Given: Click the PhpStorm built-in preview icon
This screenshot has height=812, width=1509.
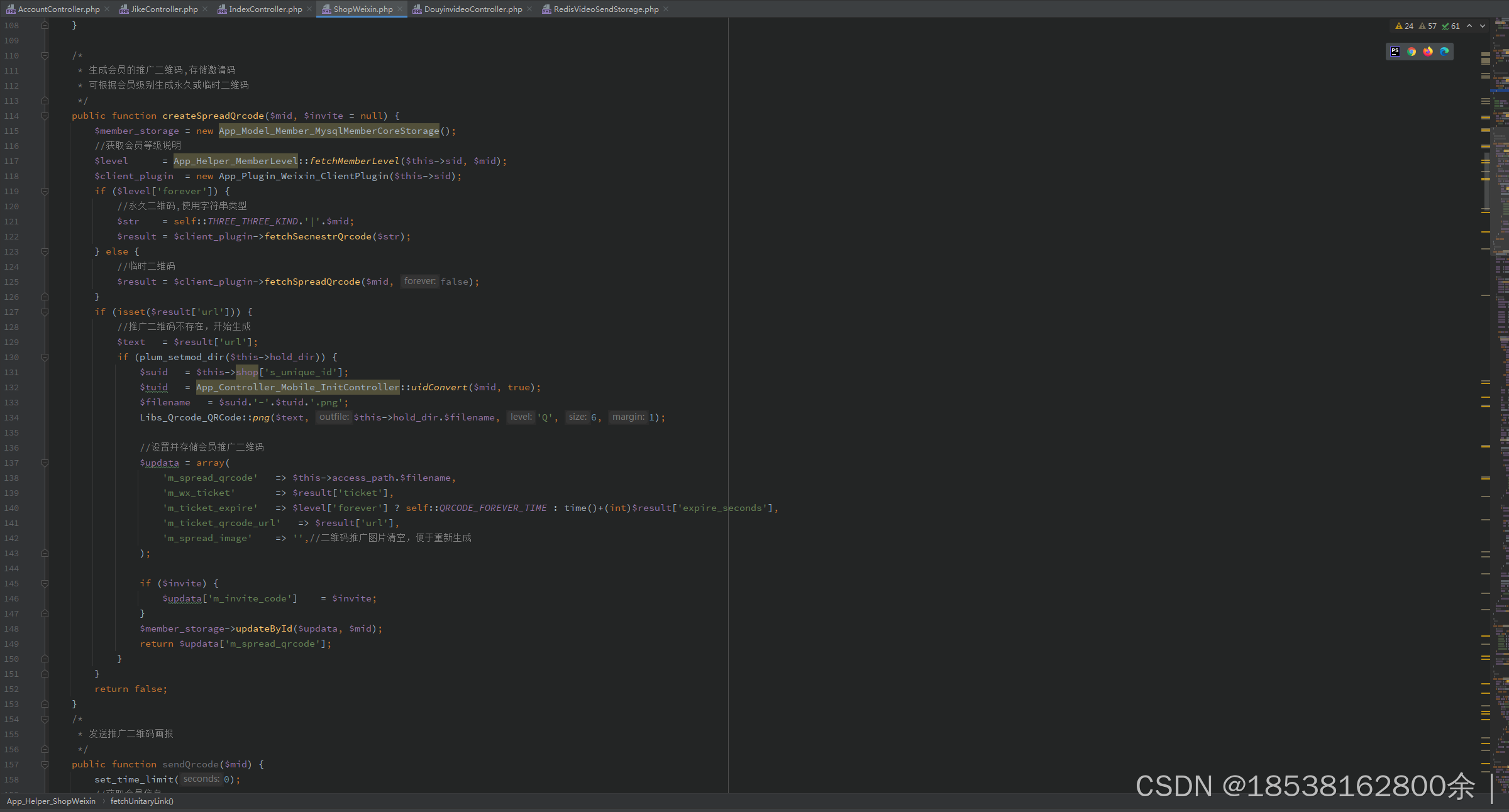Looking at the screenshot, I should point(1395,52).
